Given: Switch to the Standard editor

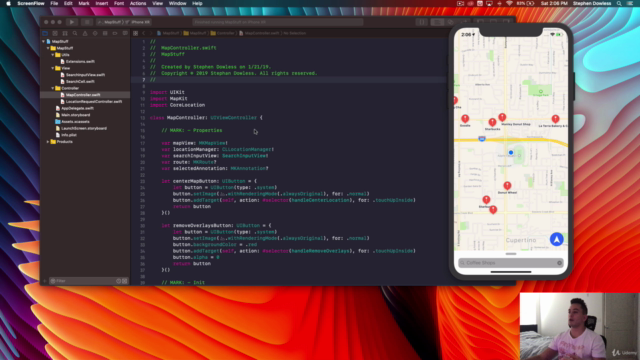Looking at the screenshot, I should tap(437, 22).
